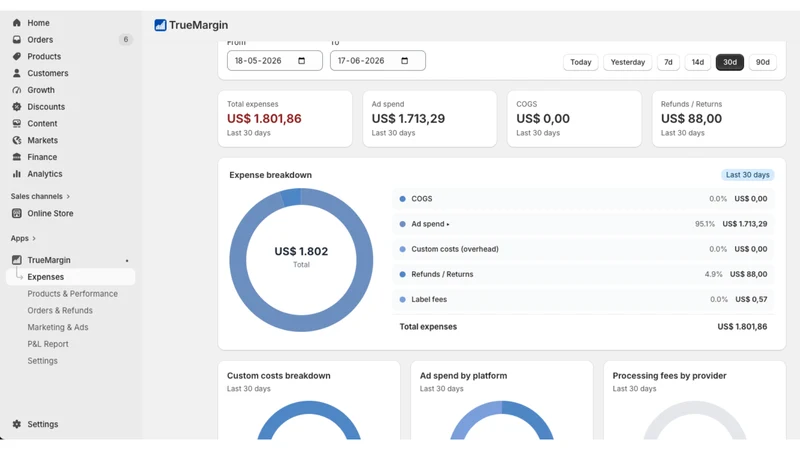The height and width of the screenshot is (450, 800).
Task: Open the Customers person icon
Action: tap(17, 73)
